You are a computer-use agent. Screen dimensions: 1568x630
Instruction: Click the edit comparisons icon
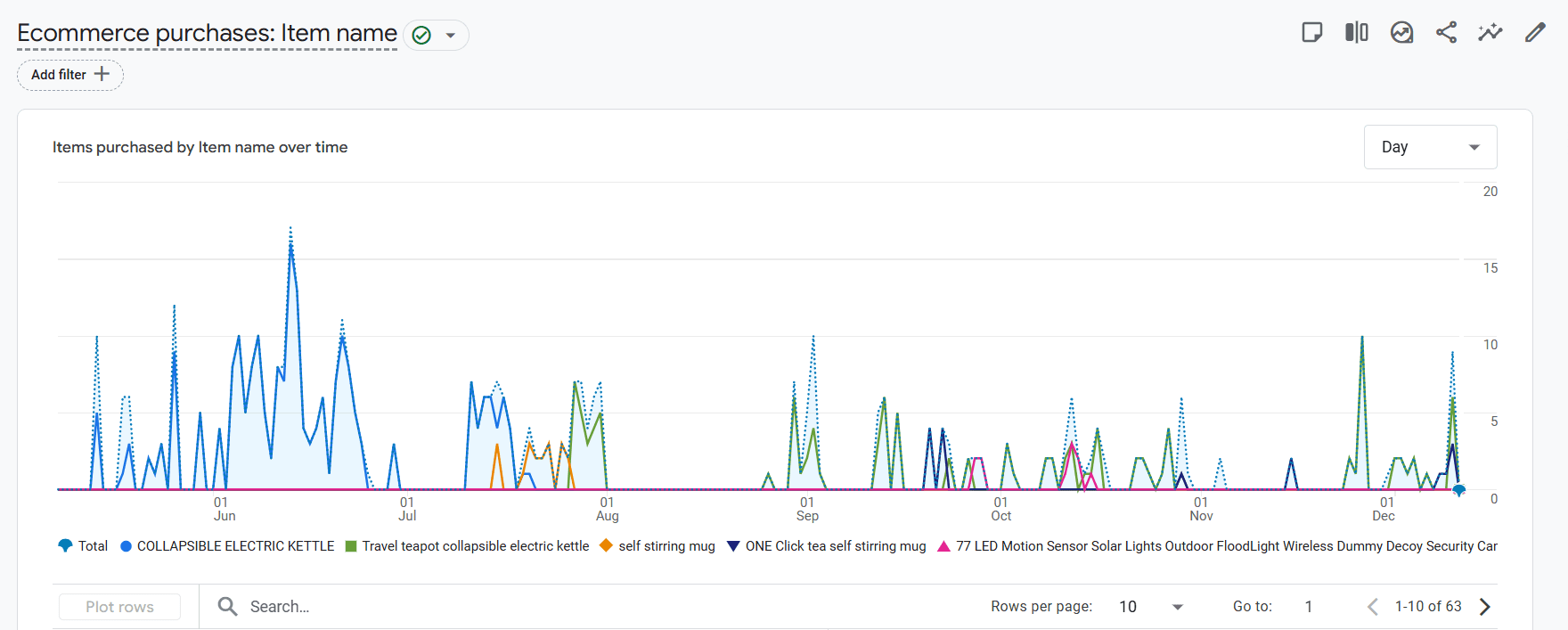click(1356, 33)
